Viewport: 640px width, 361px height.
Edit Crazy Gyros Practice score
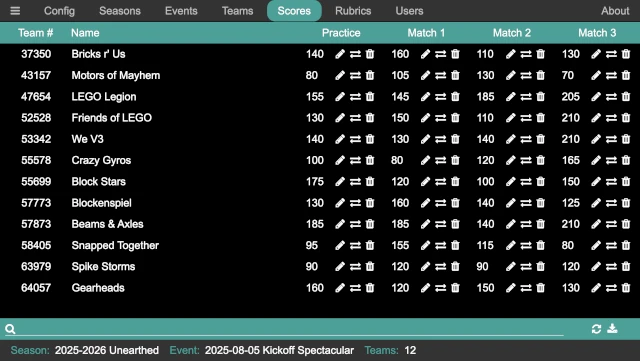[x=340, y=160]
